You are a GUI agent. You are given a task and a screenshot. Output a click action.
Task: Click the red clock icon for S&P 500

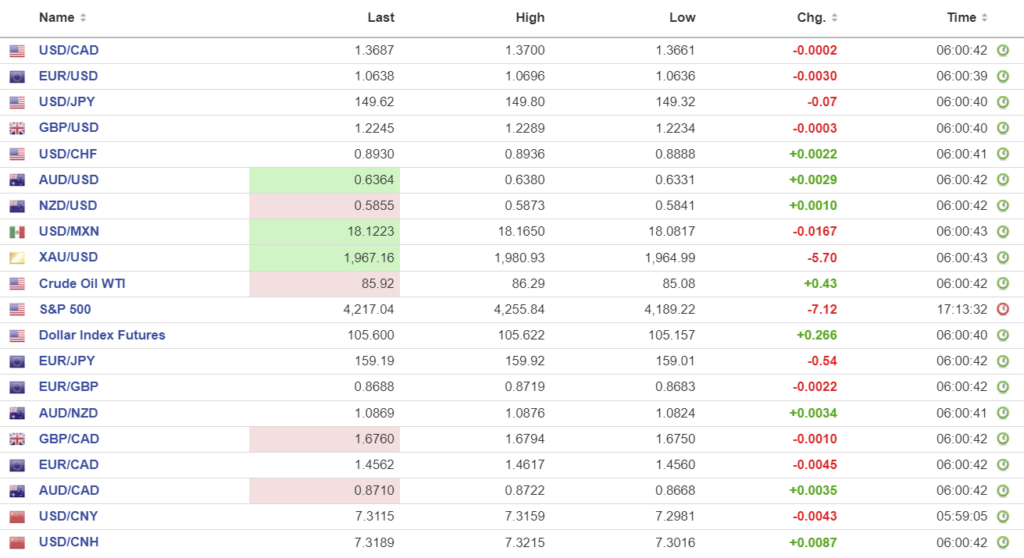point(1002,310)
